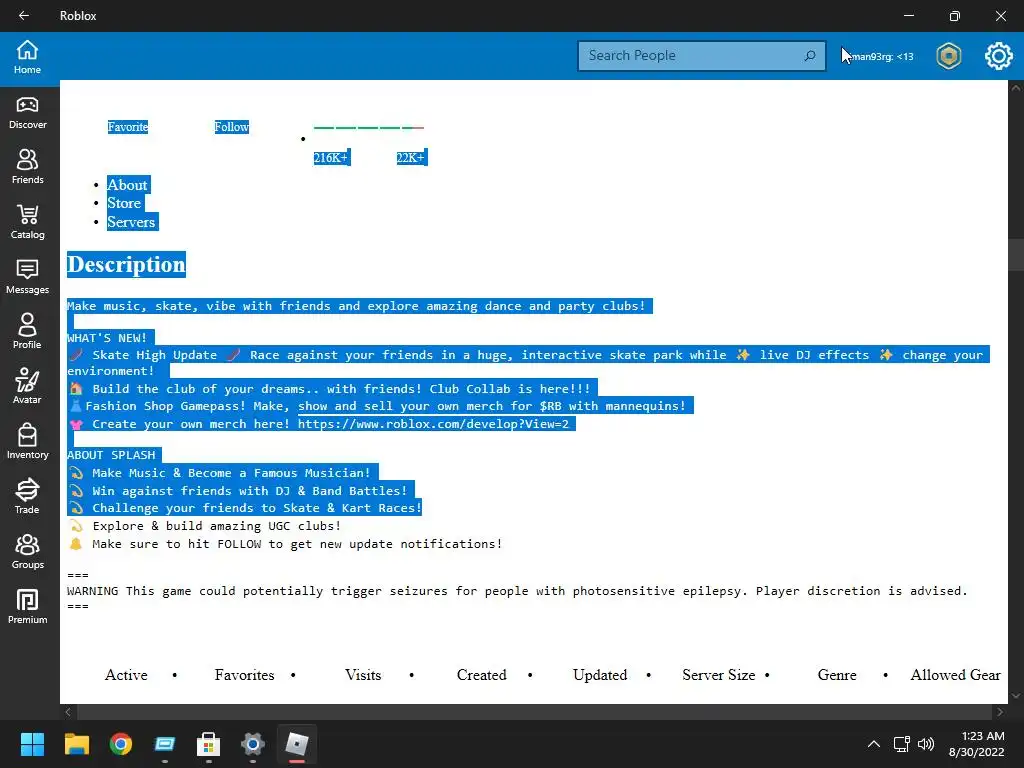1024x768 pixels.
Task: Click the 'Explore & build amazing UGC clubs!' line
Action: point(216,526)
